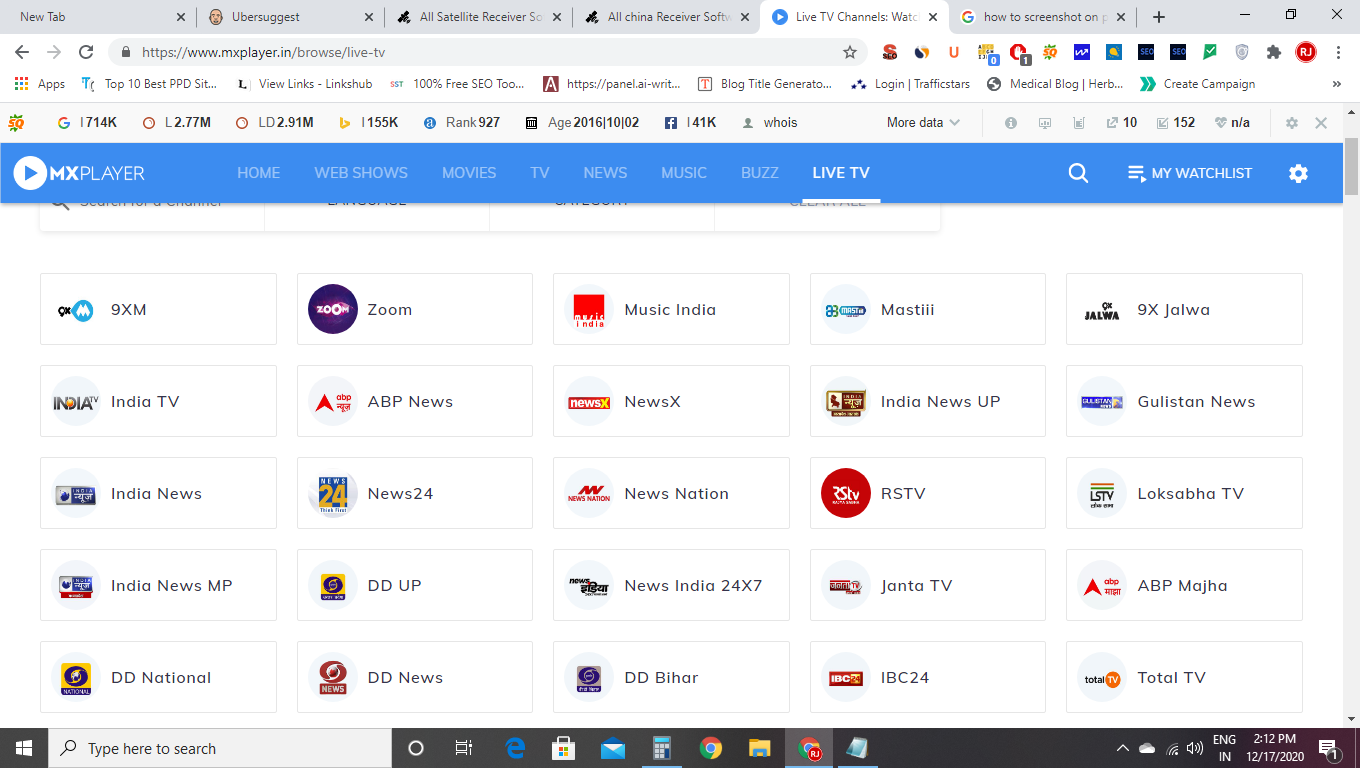
Task: Click the News24 channel logo
Action: pos(333,493)
